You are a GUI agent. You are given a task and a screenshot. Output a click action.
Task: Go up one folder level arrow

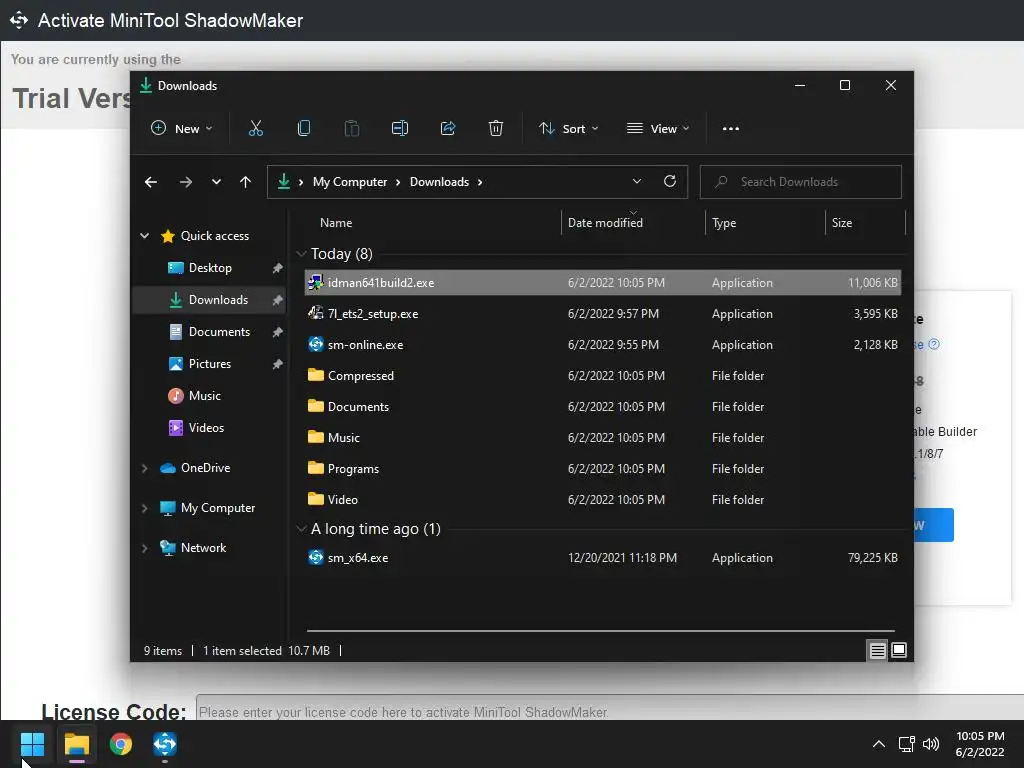point(246,182)
